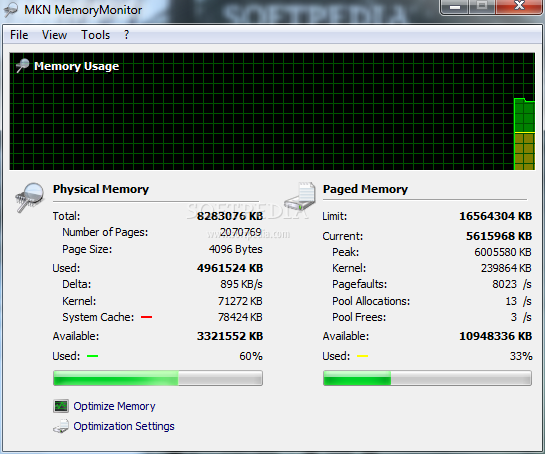Click the maximize window button
The height and width of the screenshot is (454, 545).
pyautogui.click(x=482, y=6)
